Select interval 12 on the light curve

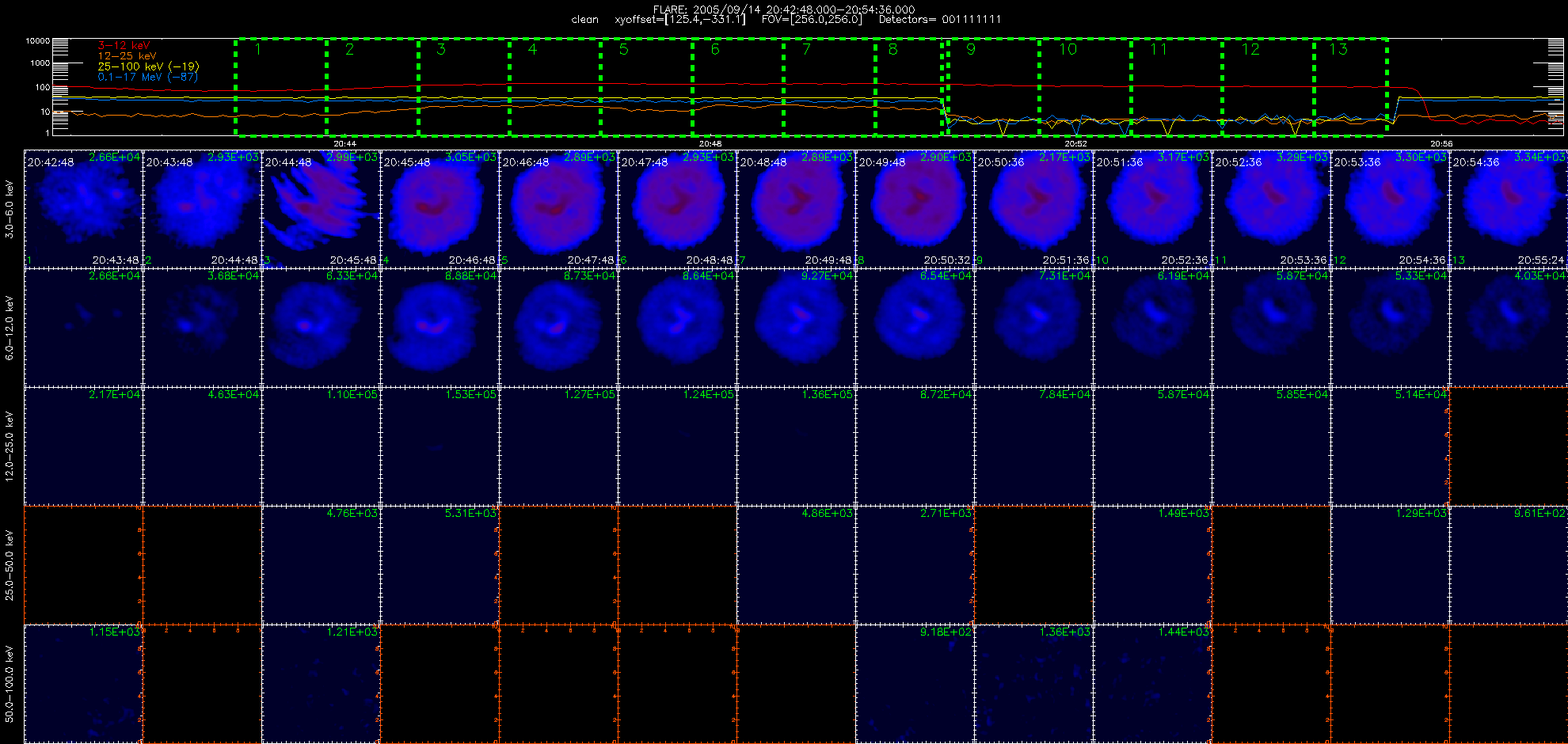coord(1268,87)
